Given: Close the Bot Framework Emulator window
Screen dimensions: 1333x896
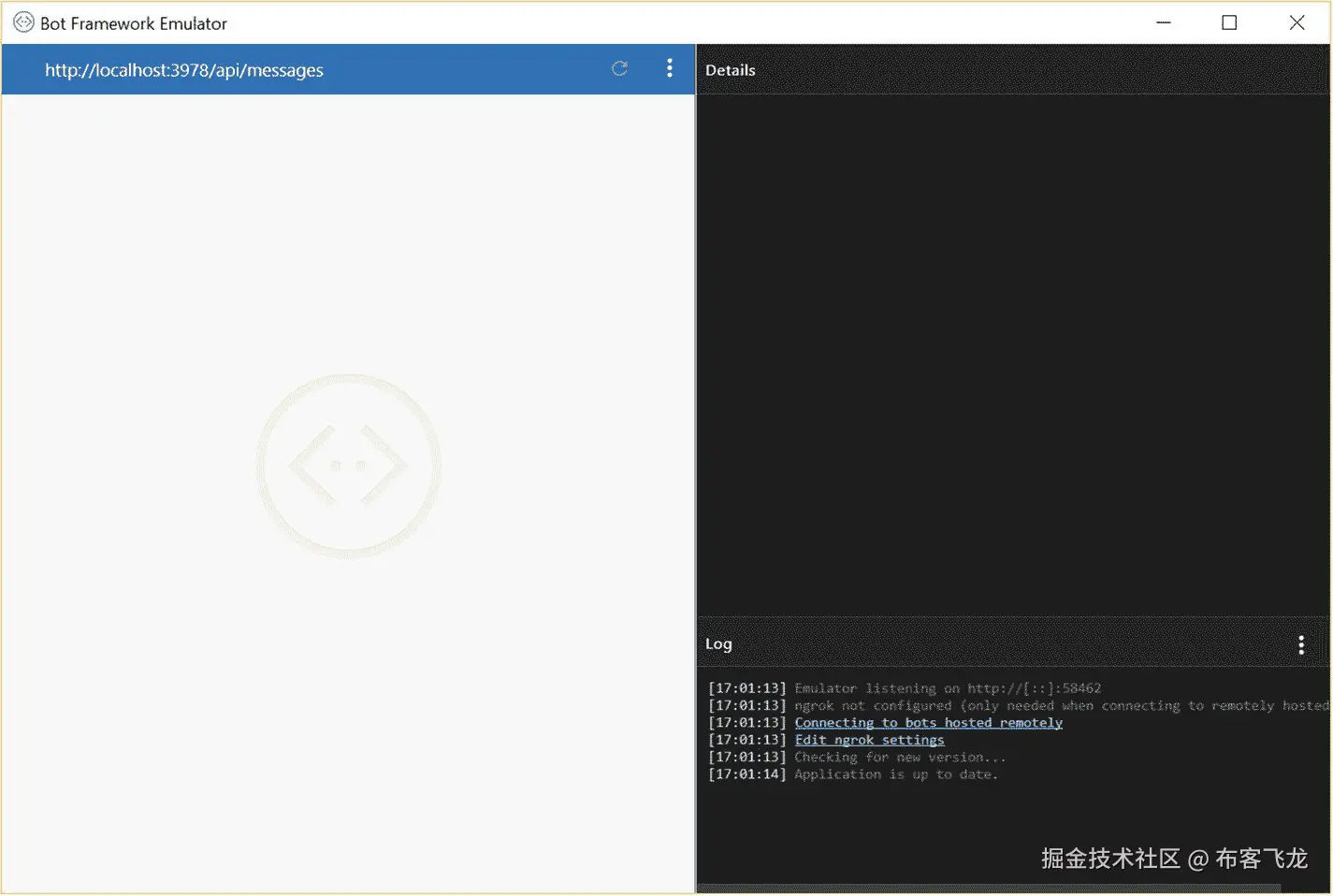Looking at the screenshot, I should click(1297, 22).
